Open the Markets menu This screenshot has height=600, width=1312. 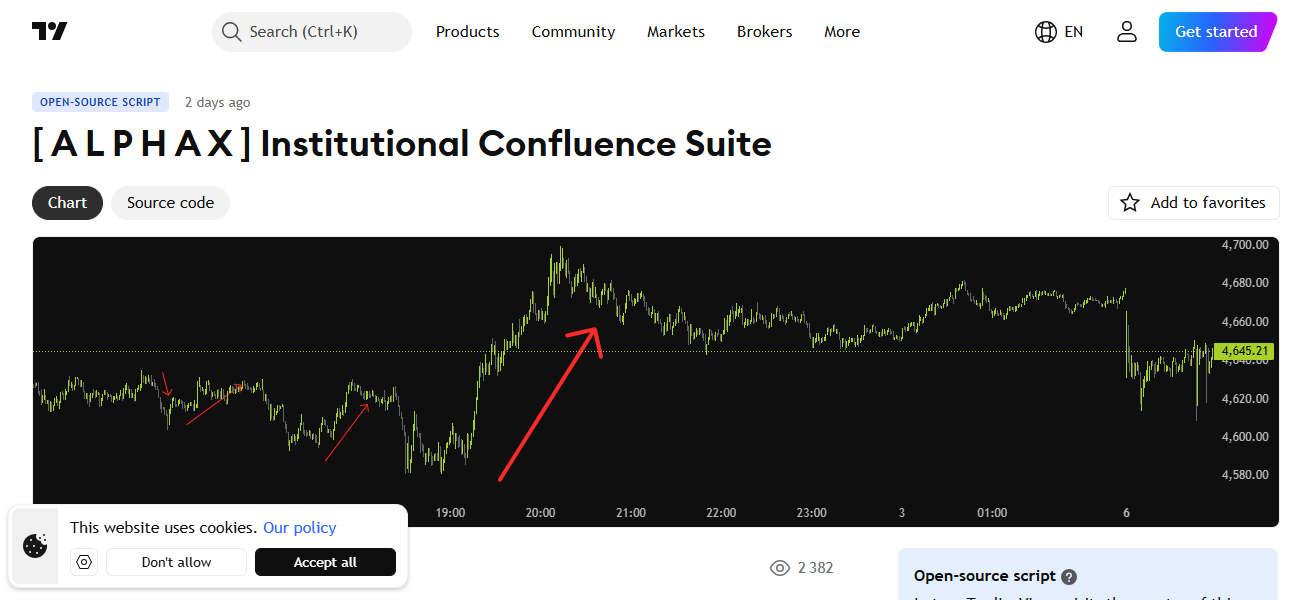click(675, 31)
